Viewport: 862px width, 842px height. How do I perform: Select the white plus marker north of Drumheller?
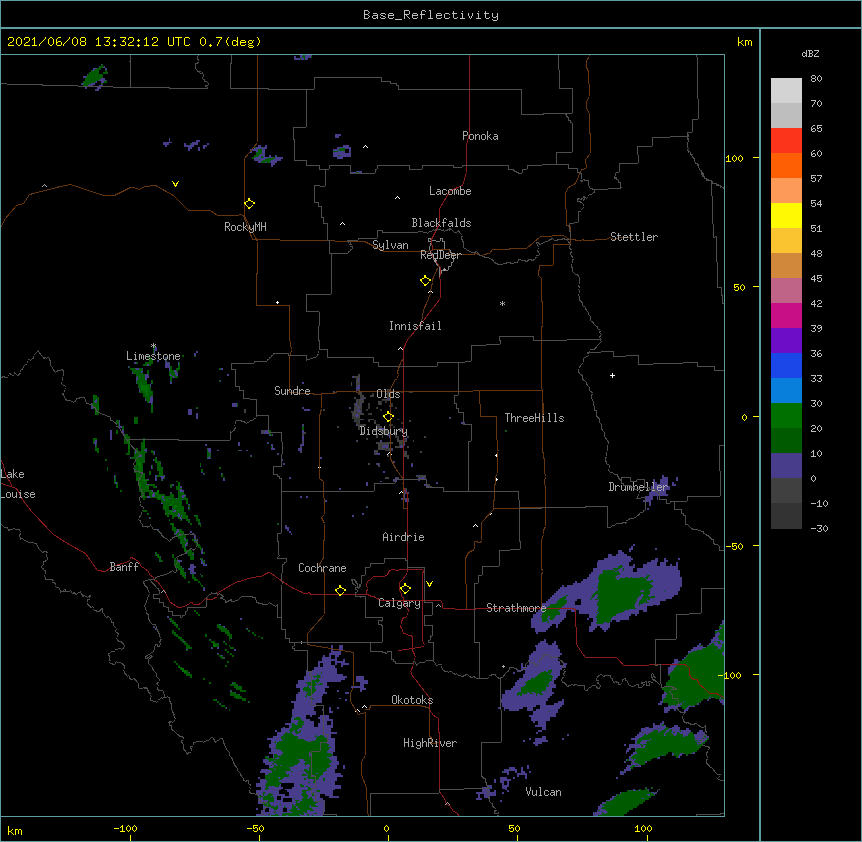click(x=612, y=375)
